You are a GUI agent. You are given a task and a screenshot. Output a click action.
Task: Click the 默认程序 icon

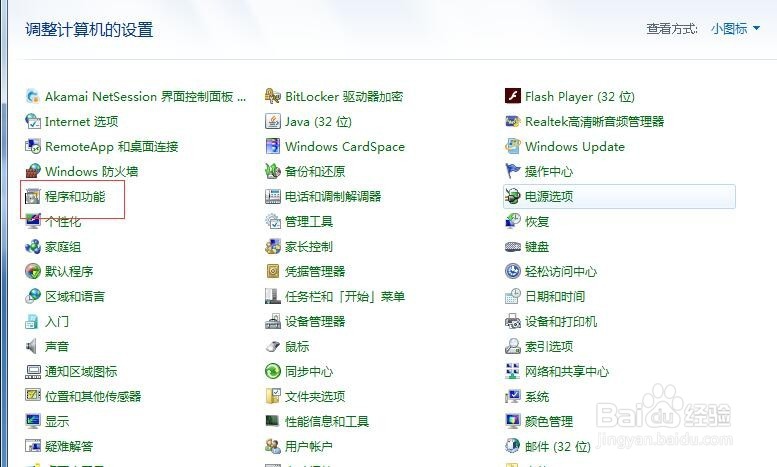point(33,271)
